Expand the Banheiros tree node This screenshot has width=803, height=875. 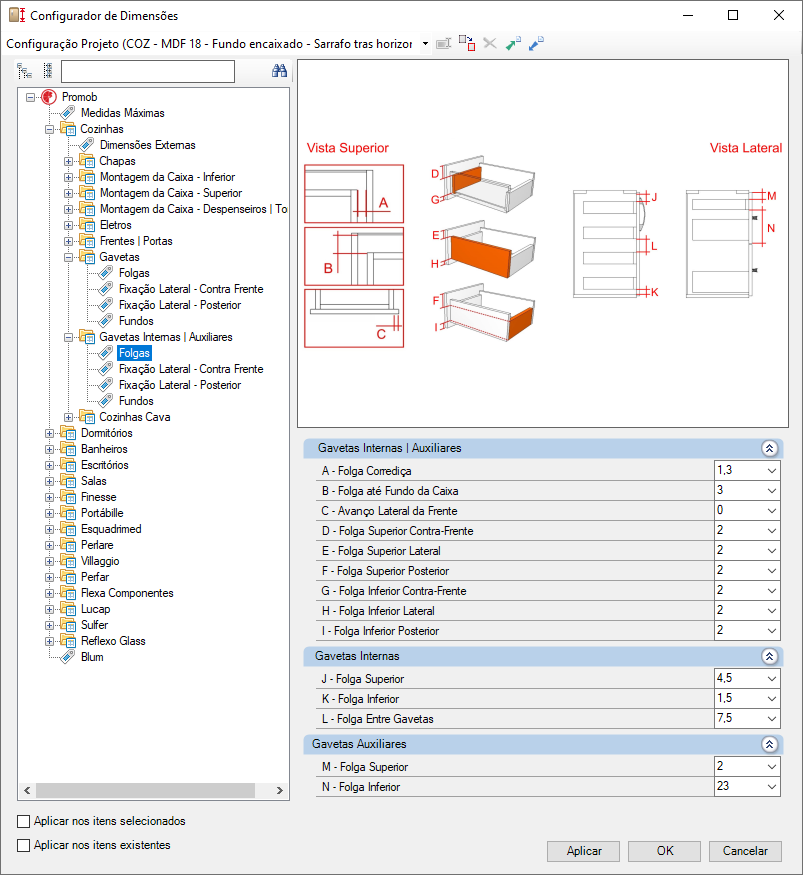click(49, 449)
